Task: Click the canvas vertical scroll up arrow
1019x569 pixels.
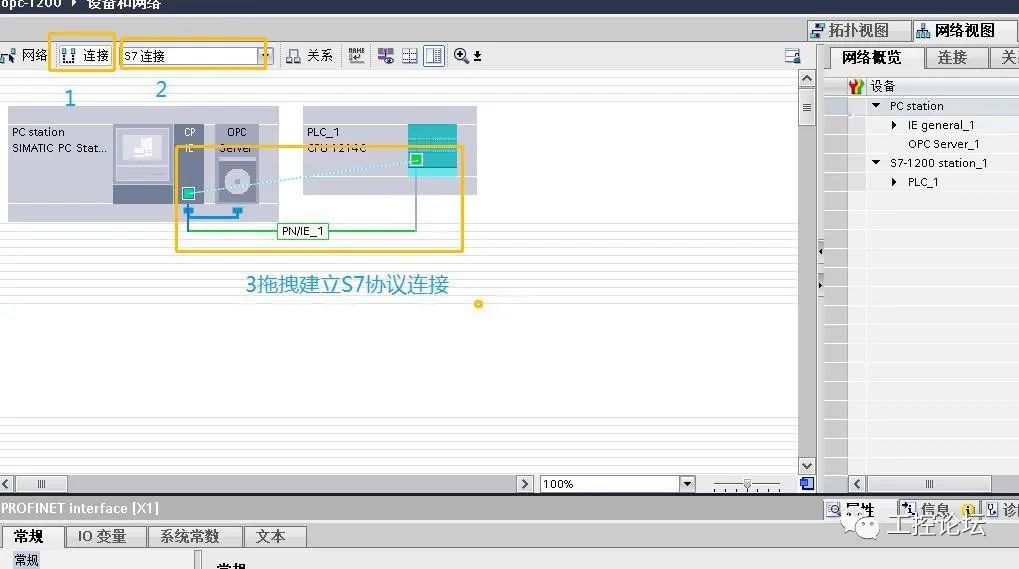Action: 806,79
